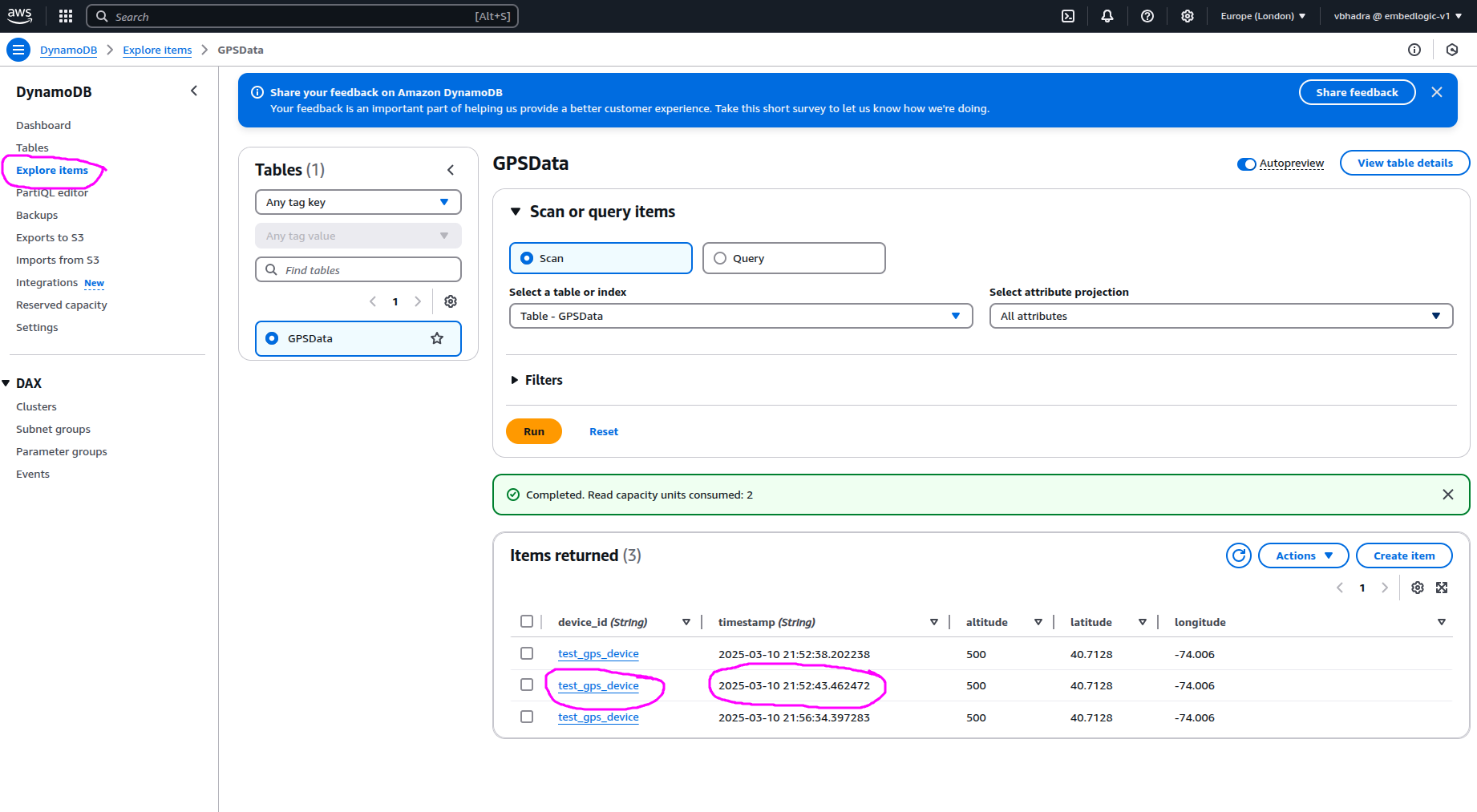Toggle the Autopreview switch

1247,164
